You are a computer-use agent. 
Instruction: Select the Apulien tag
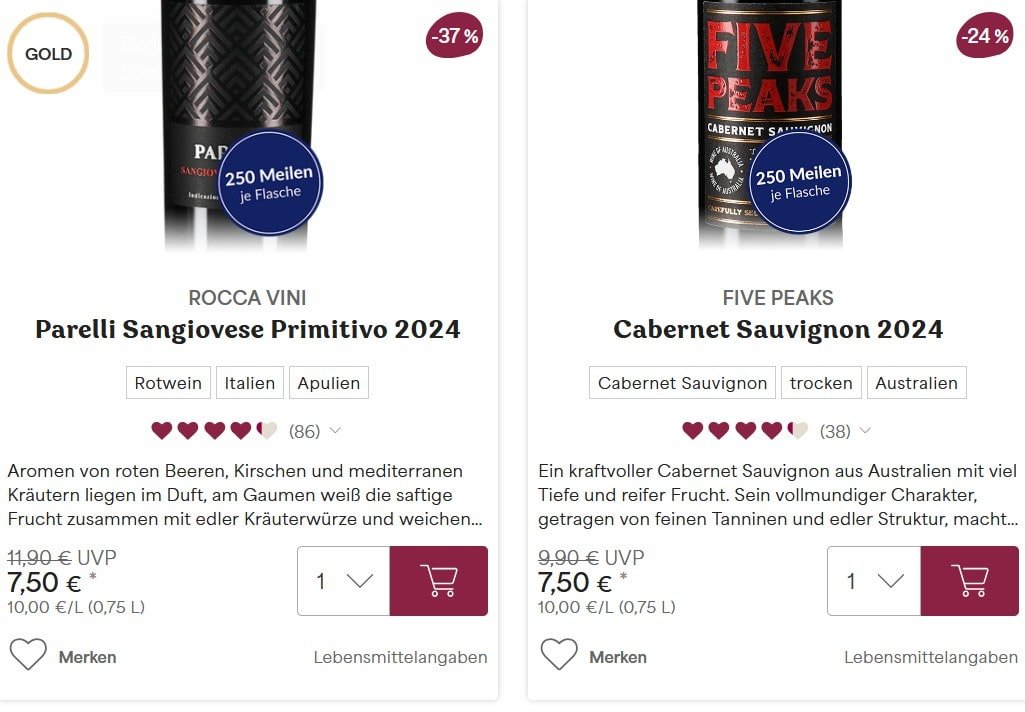[x=329, y=382]
